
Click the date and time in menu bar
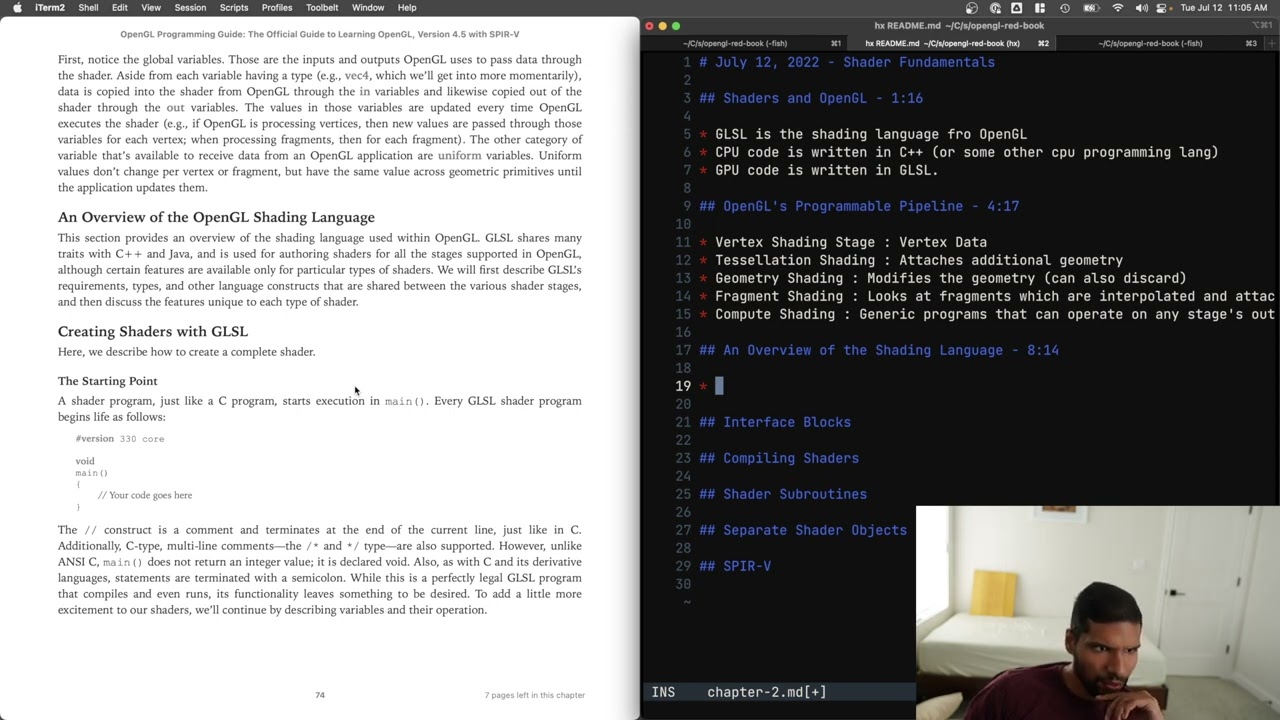click(x=1224, y=8)
